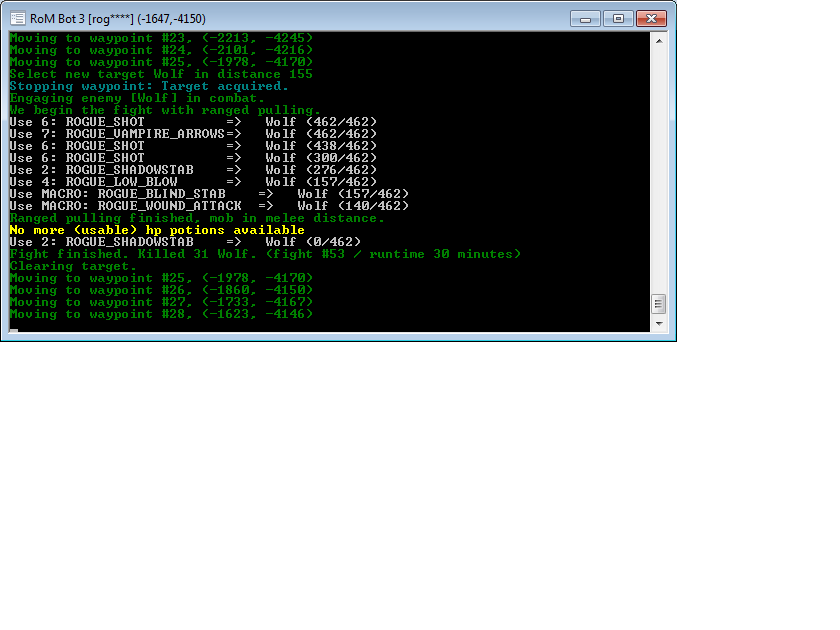Minimize the RoM Bot window

pos(587,18)
